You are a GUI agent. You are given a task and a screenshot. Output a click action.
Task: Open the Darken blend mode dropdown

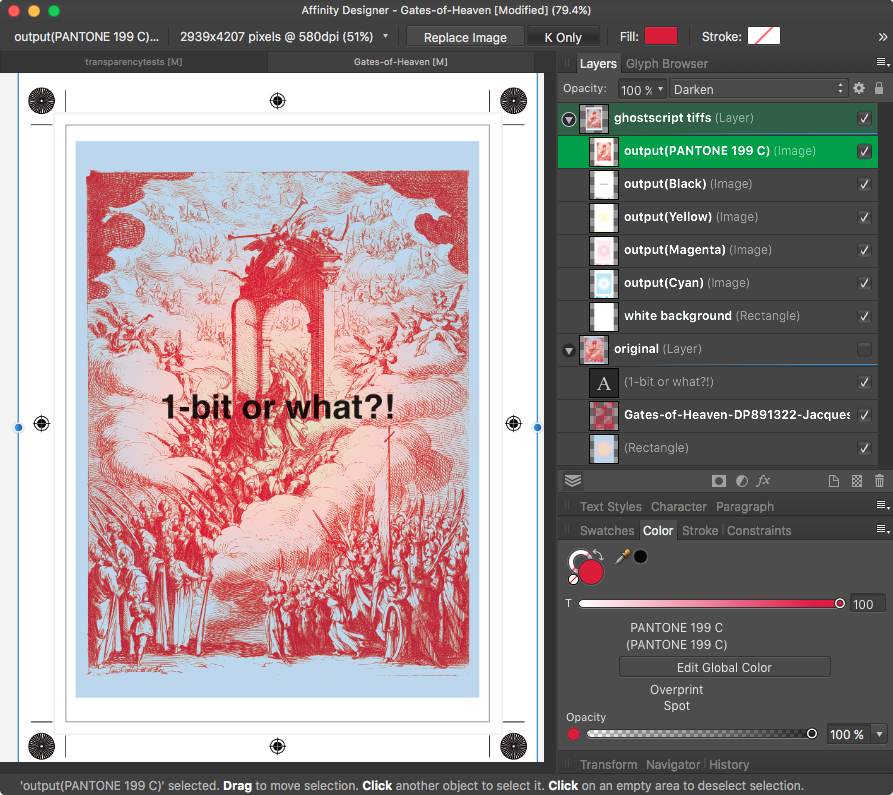tap(759, 89)
